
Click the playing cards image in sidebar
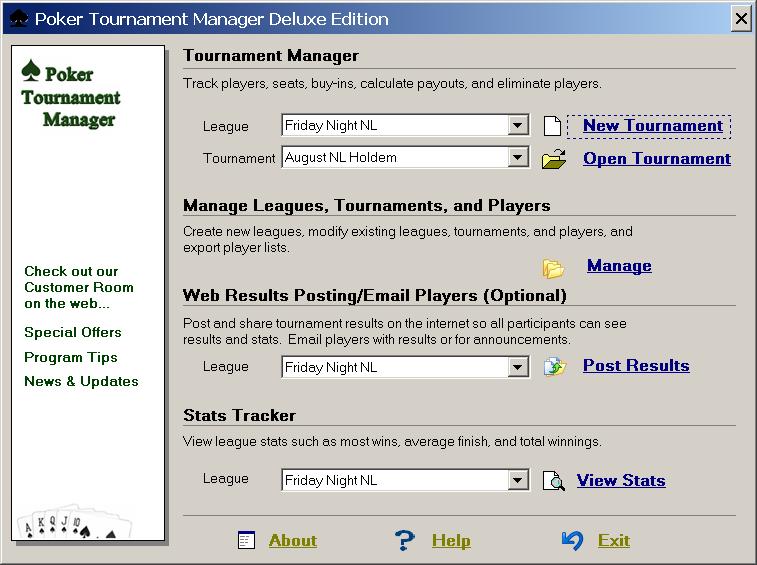pos(73,523)
